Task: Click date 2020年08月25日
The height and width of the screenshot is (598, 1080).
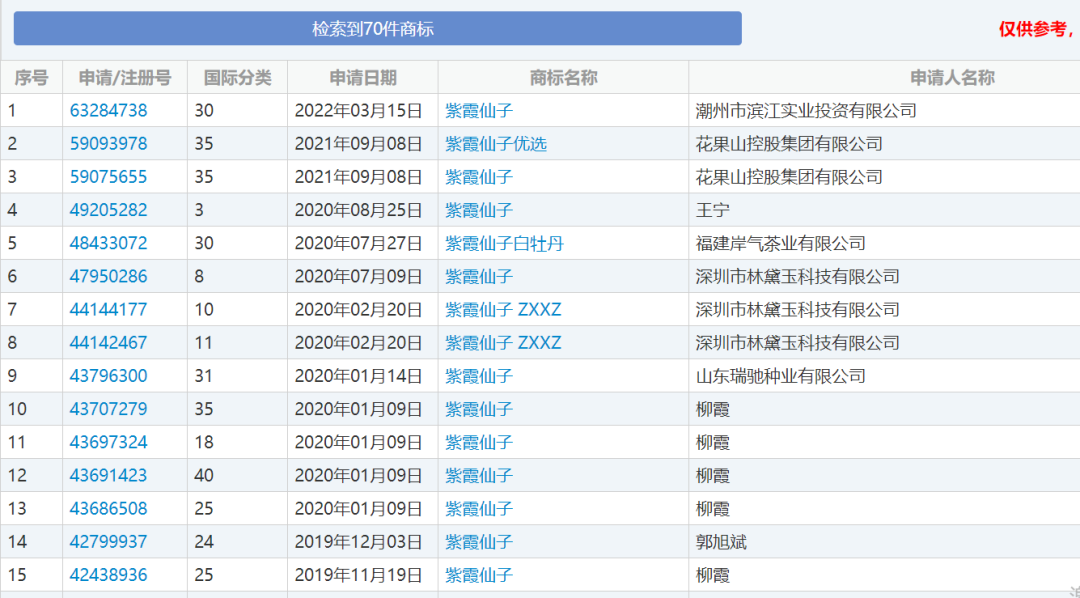Action: point(358,209)
